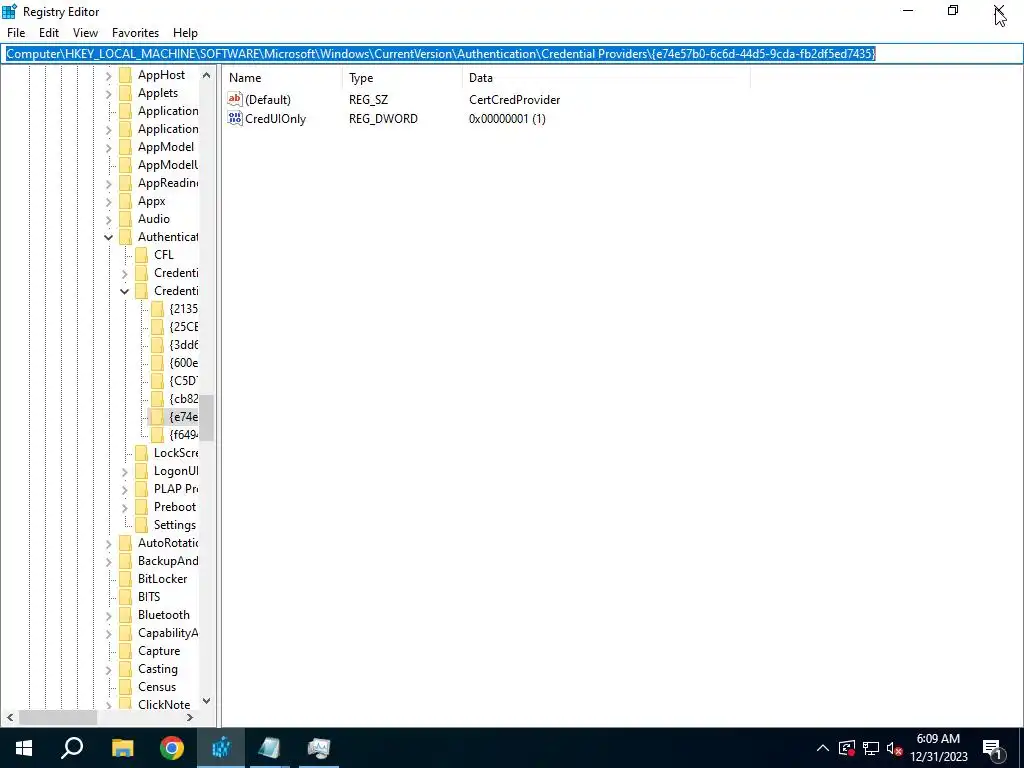
Task: Expand the Audio key
Action: [x=108, y=219]
